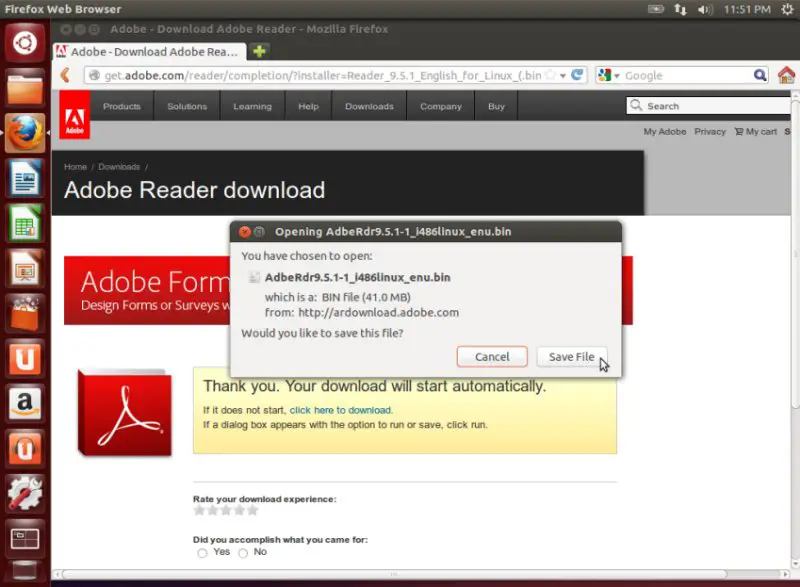Launch LibreOffice Calc from the dock
Viewport: 800px width, 587px height.
(x=24, y=223)
